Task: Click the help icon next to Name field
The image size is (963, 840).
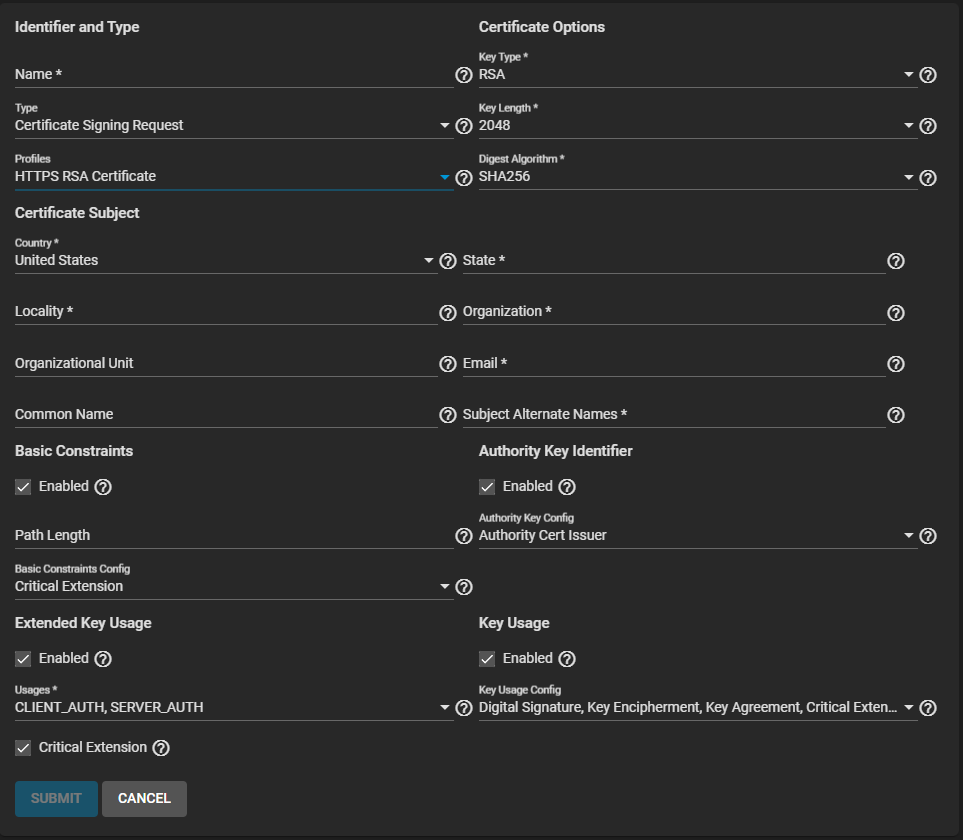Action: (463, 75)
